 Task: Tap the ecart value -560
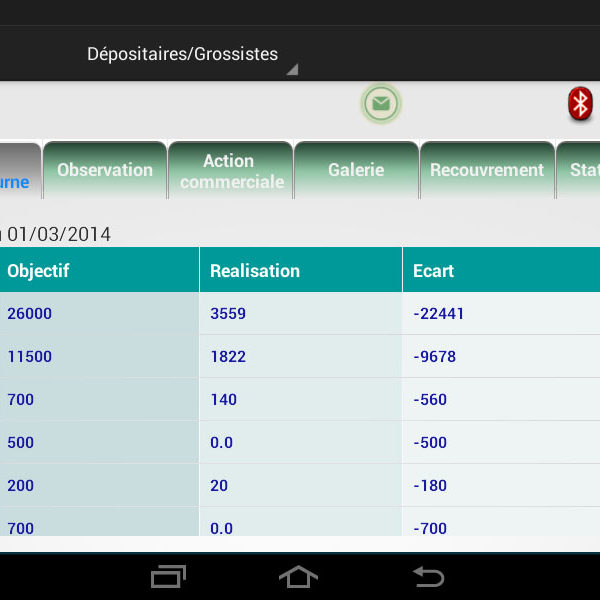click(x=430, y=400)
